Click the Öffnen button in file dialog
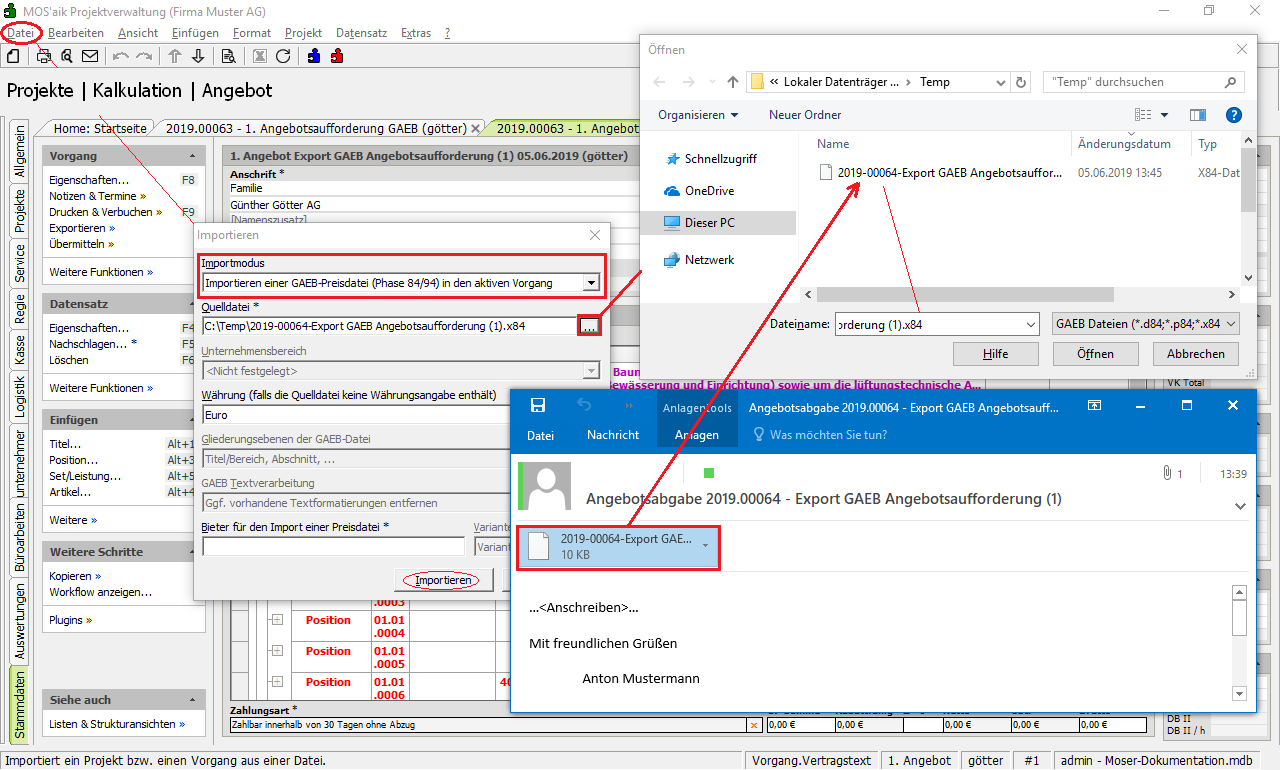Screen dimensions: 1280x770 (x=1095, y=354)
